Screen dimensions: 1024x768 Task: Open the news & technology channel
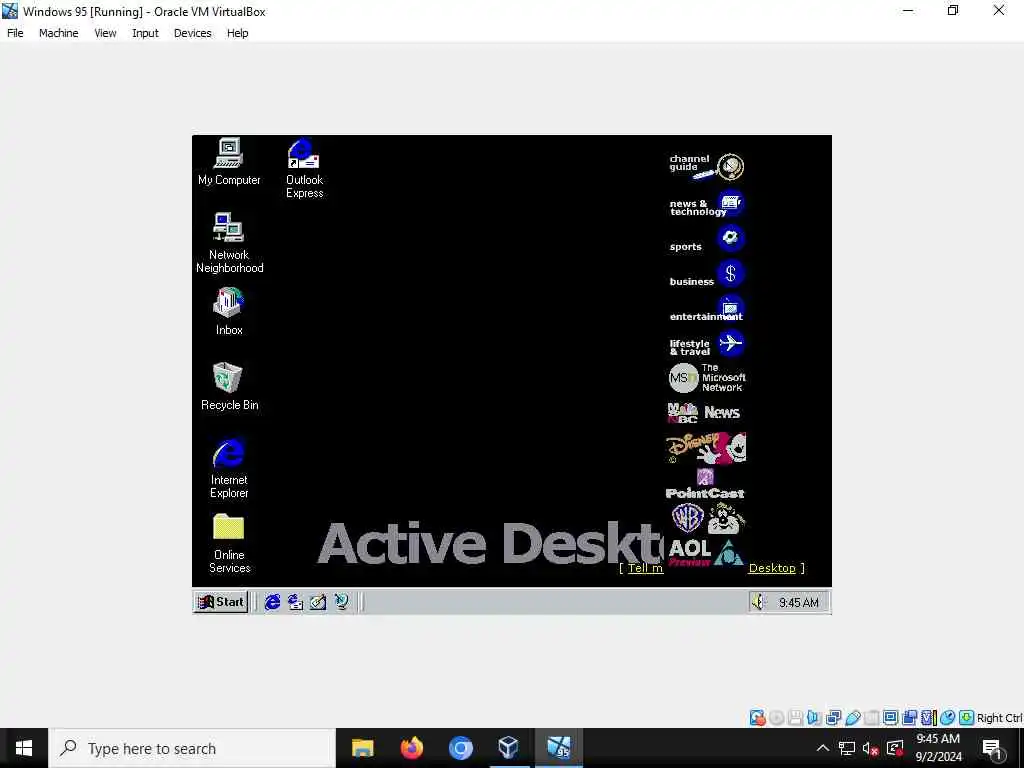pyautogui.click(x=707, y=204)
